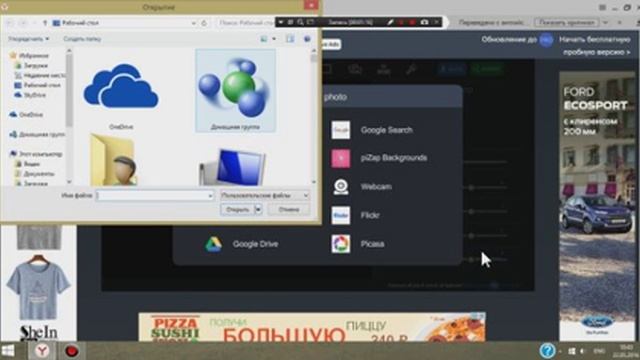Choose piZap Backgrounds photo source

[x=379, y=158]
